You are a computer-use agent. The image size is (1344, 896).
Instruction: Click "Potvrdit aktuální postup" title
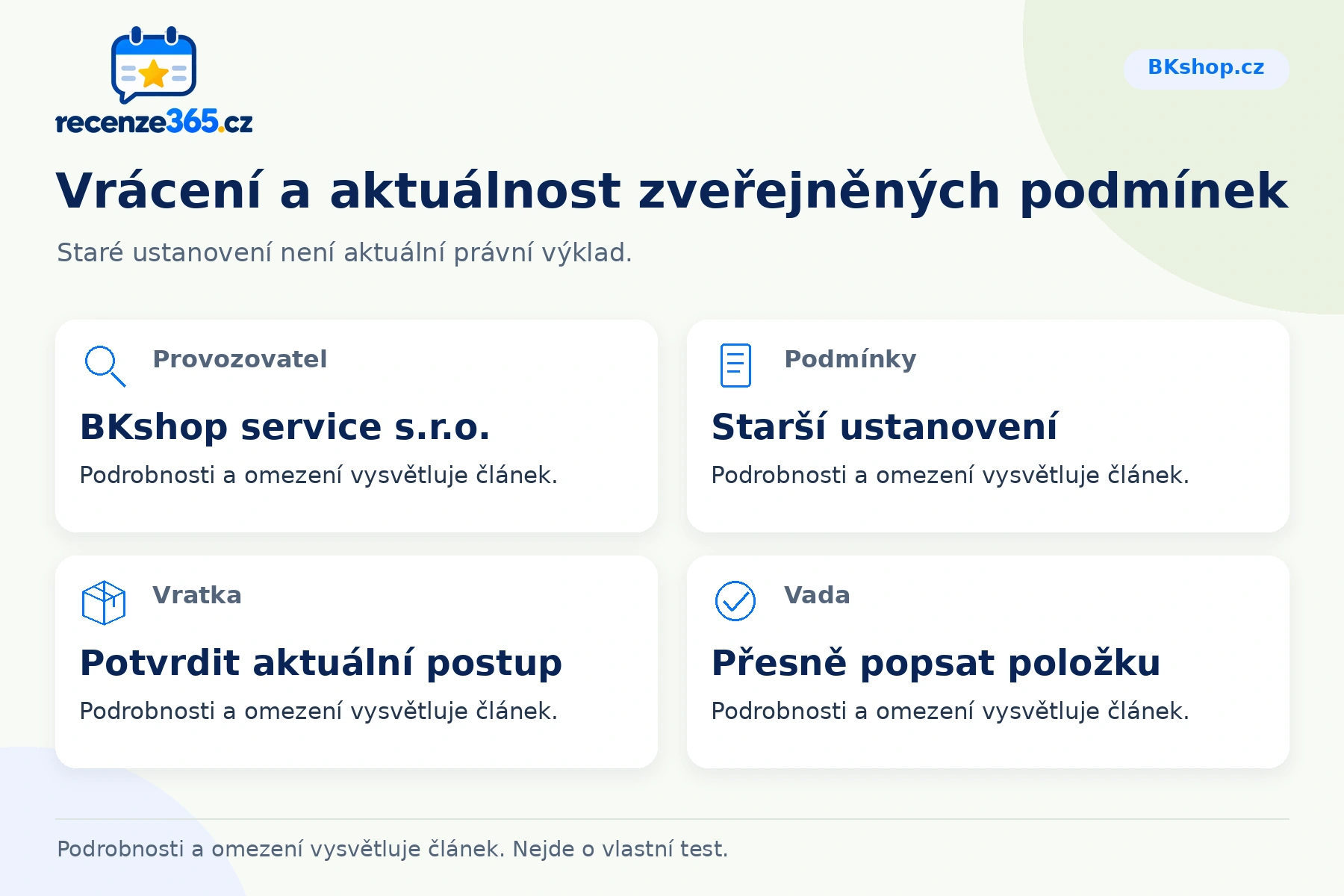tap(321, 663)
